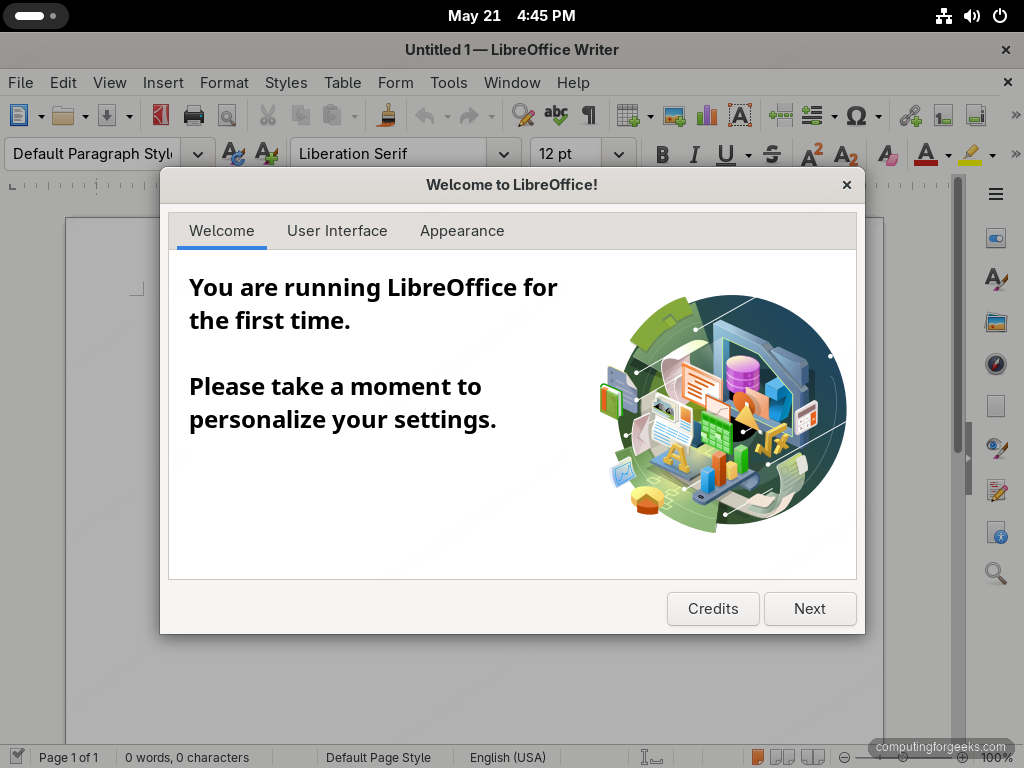Open the system power menu icon
Screen dimensions: 1024x768
tap(1000, 16)
